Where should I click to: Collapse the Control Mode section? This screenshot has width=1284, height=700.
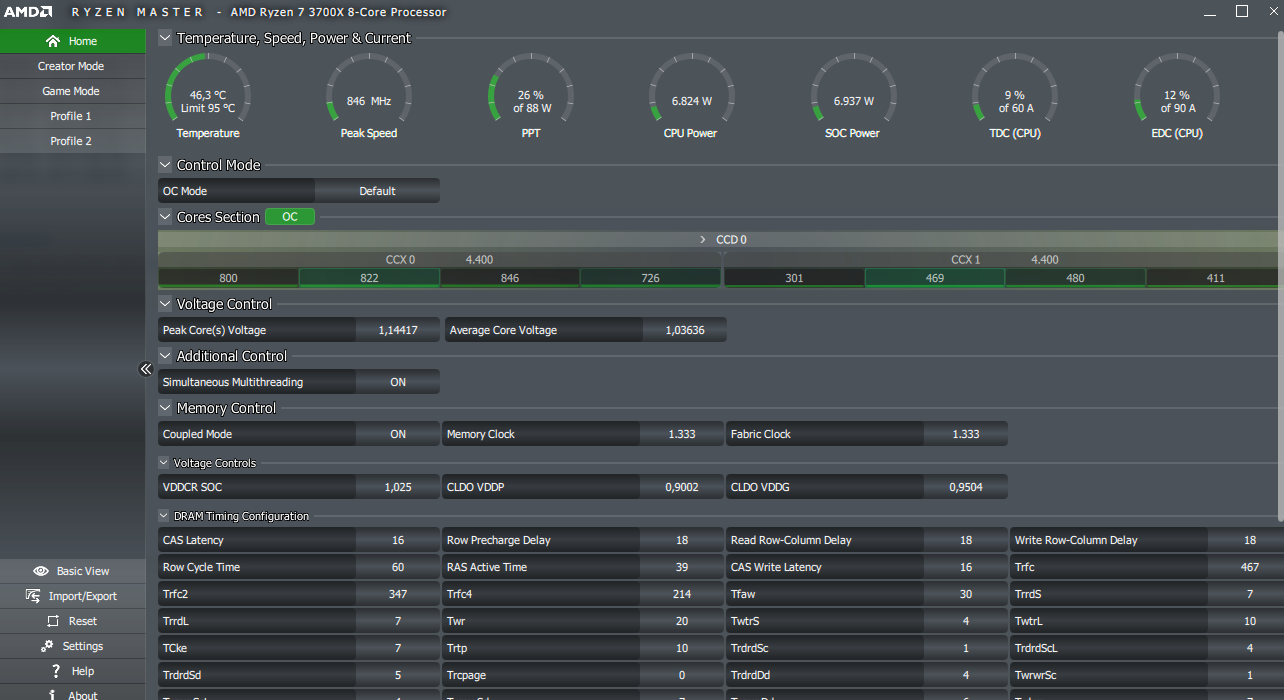pyautogui.click(x=165, y=165)
